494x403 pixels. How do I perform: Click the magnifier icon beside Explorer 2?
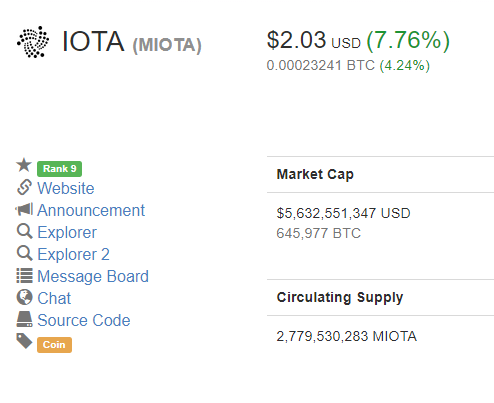[x=24, y=253]
